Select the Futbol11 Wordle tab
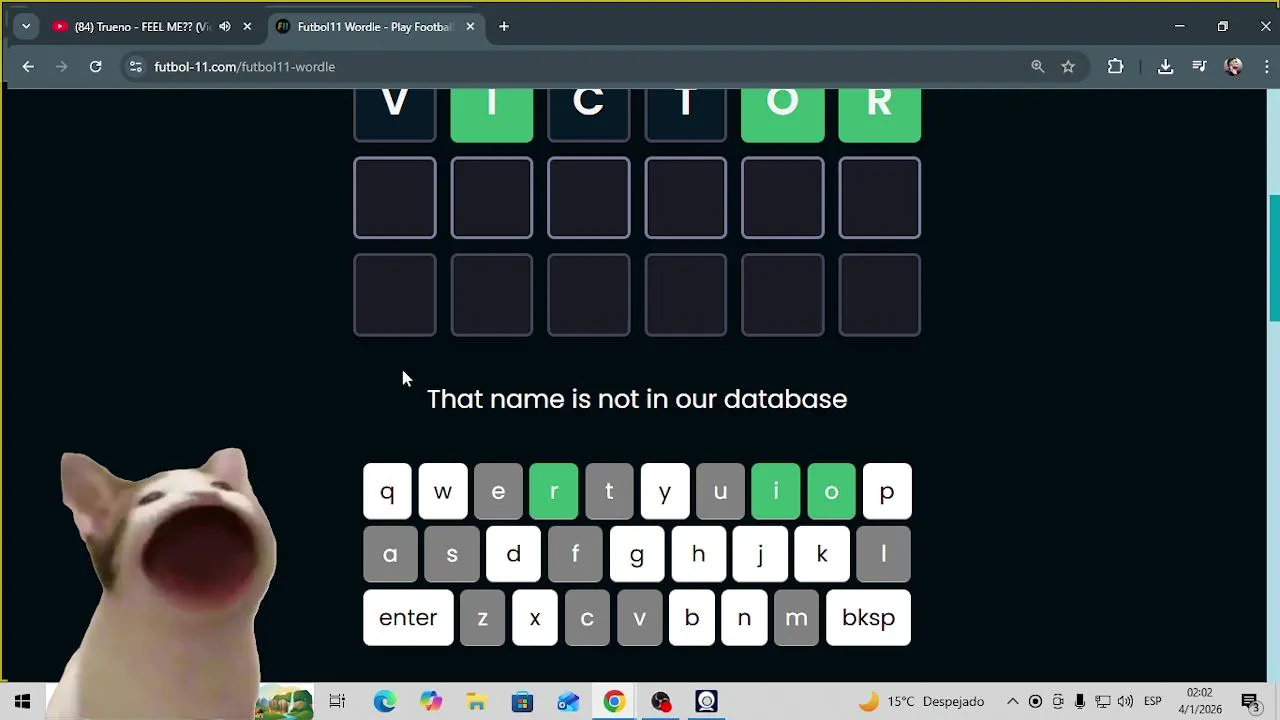The image size is (1280, 720). pyautogui.click(x=375, y=27)
